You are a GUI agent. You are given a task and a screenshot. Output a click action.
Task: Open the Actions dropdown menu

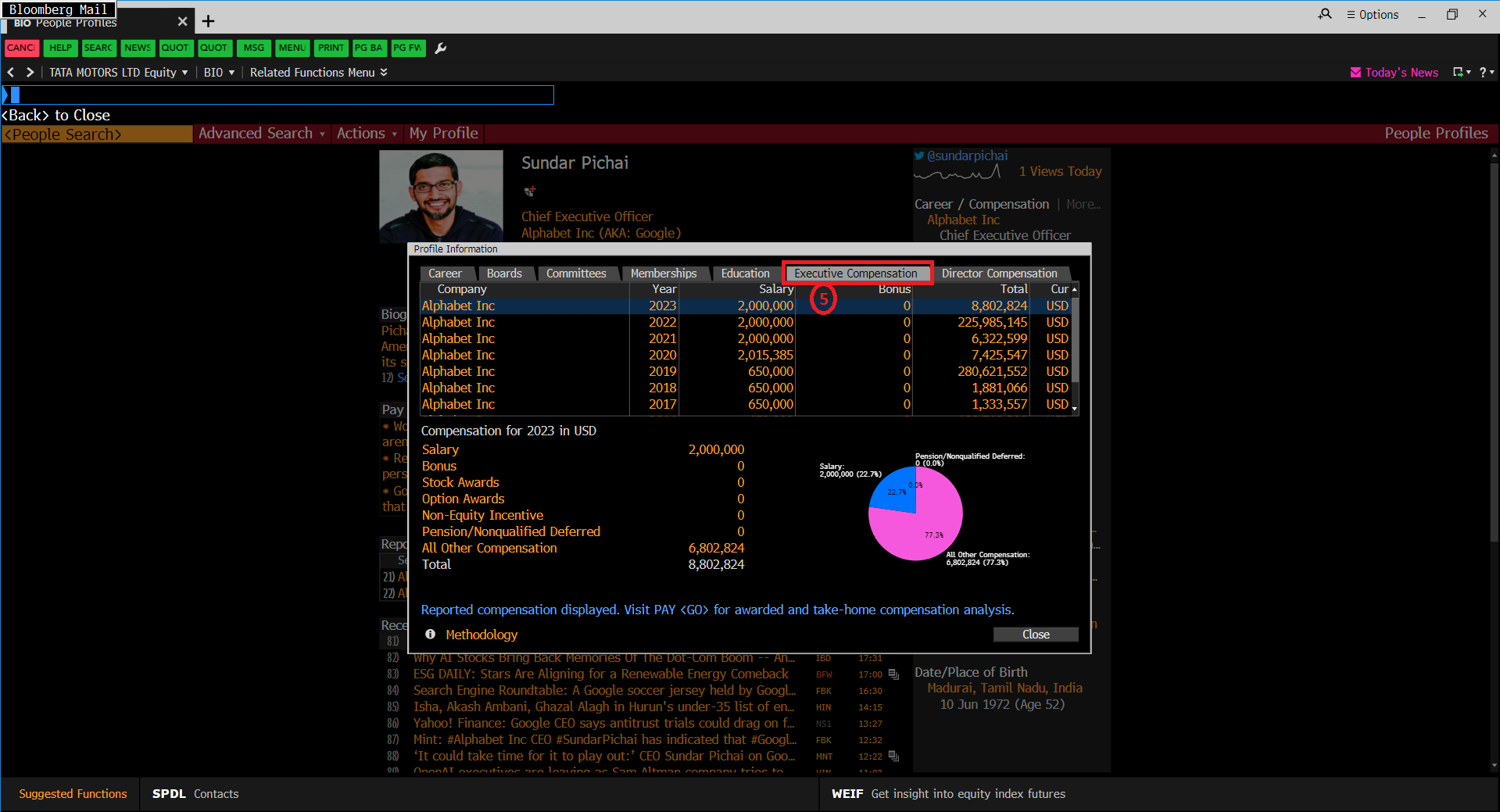click(367, 134)
